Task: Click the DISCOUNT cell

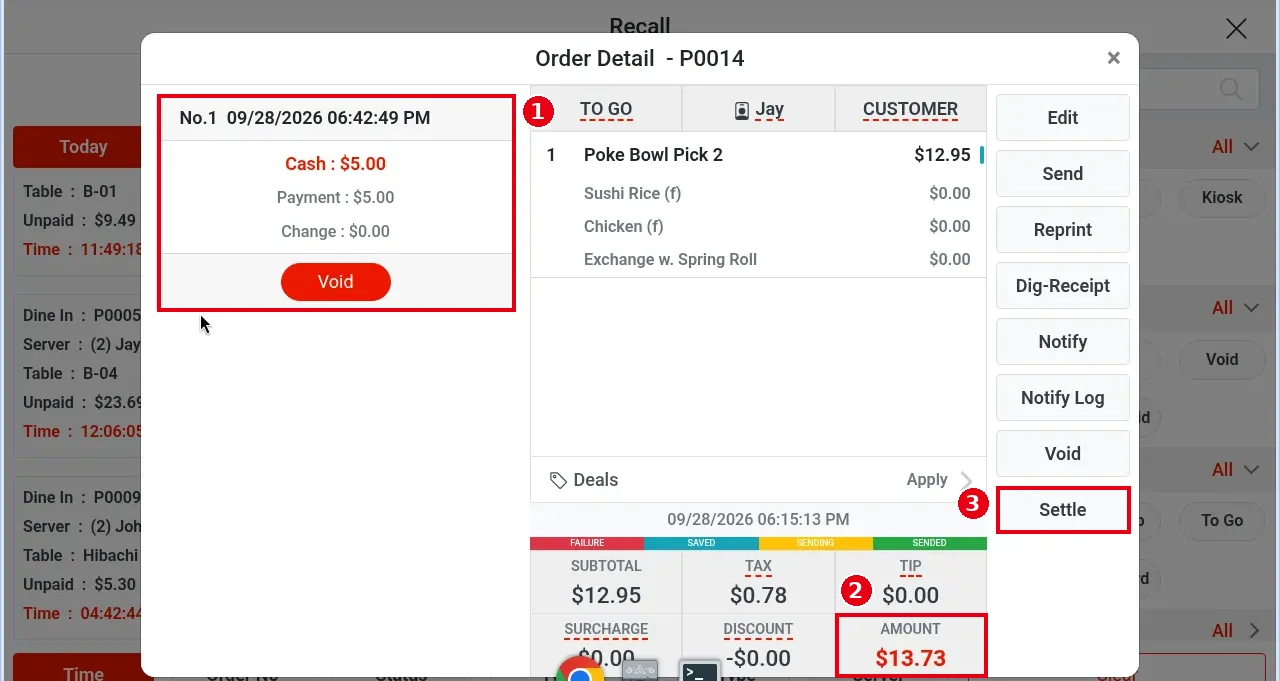Action: pyautogui.click(x=758, y=644)
